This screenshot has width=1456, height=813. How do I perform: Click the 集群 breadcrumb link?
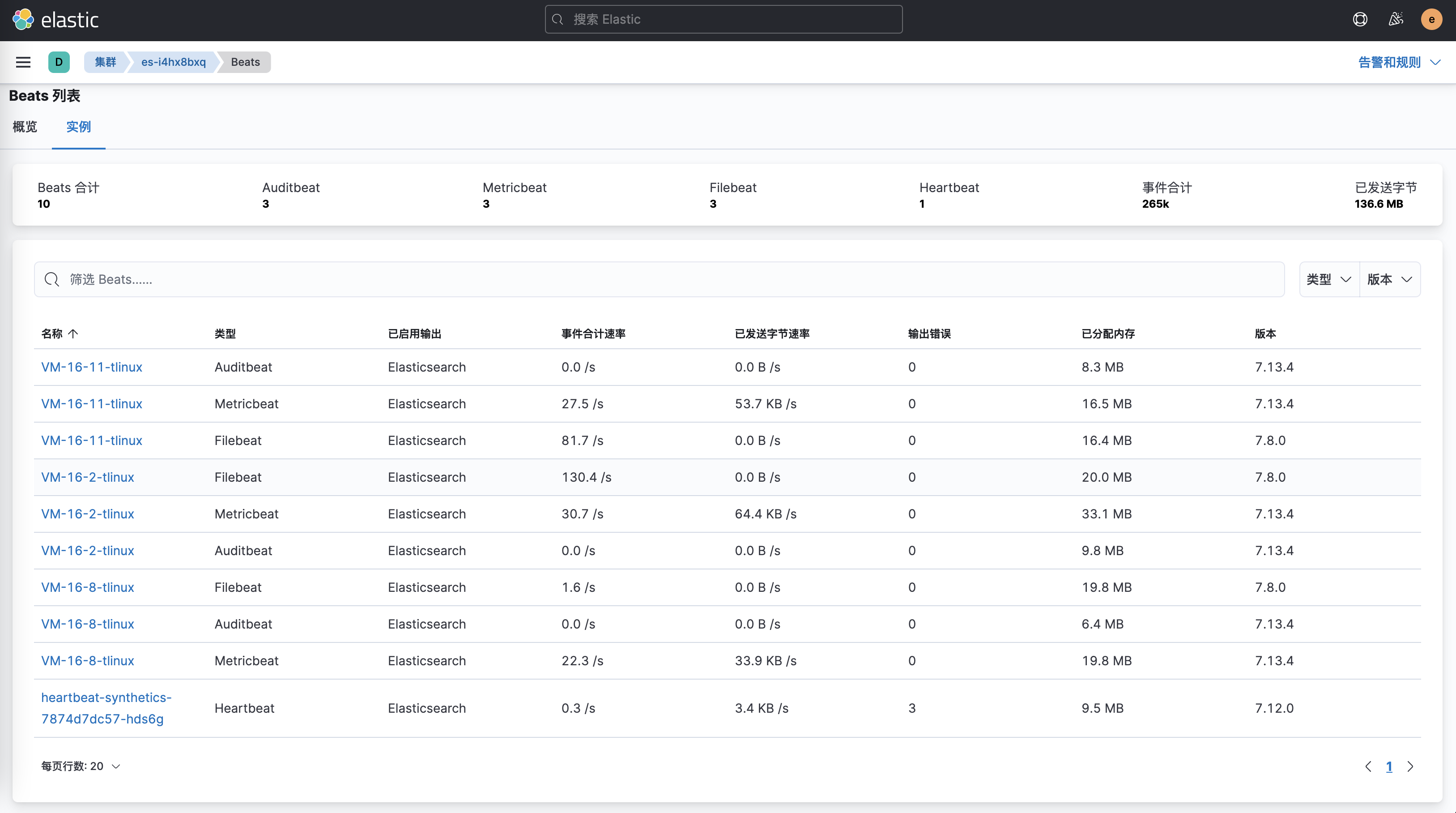[105, 62]
